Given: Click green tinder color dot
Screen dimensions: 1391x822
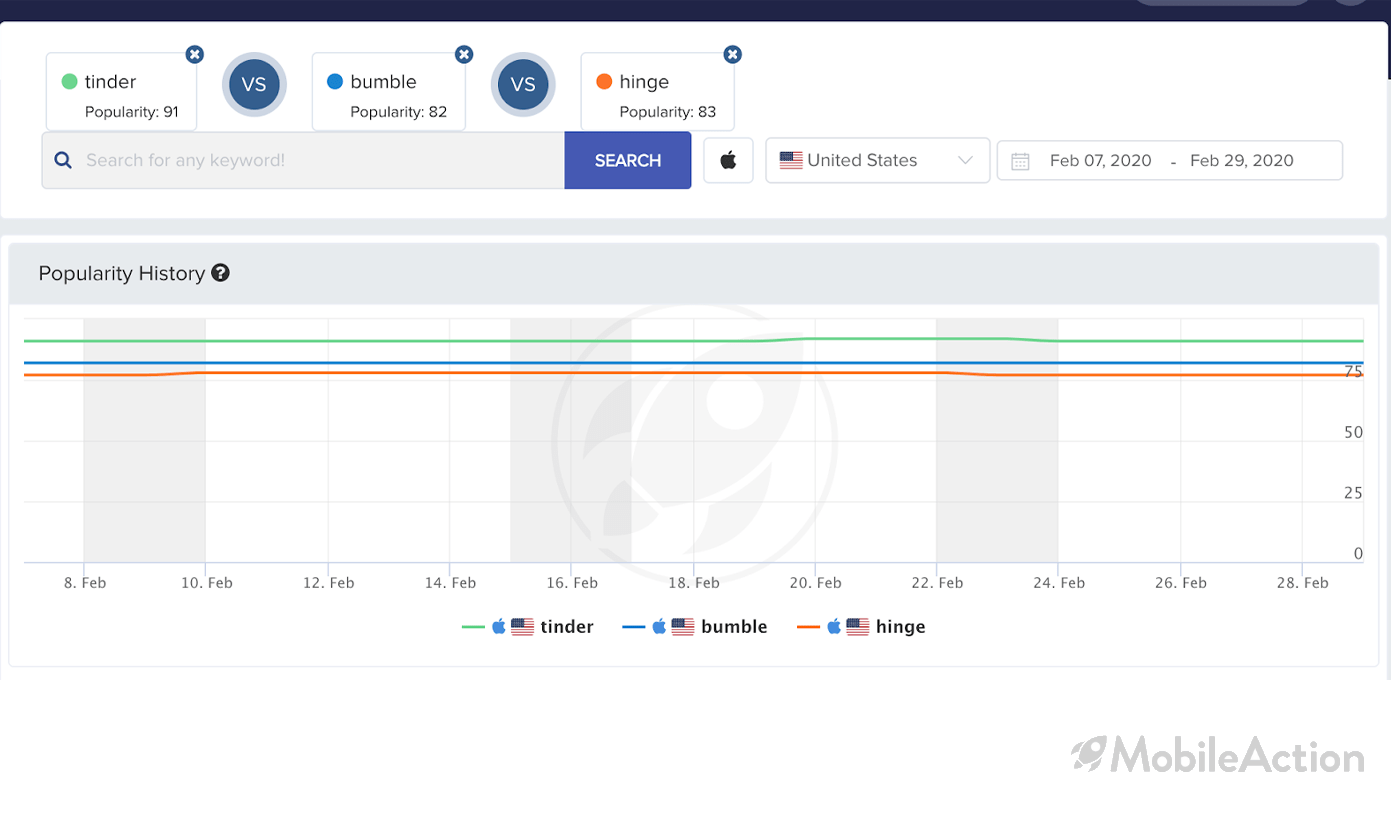Looking at the screenshot, I should click(x=70, y=82).
